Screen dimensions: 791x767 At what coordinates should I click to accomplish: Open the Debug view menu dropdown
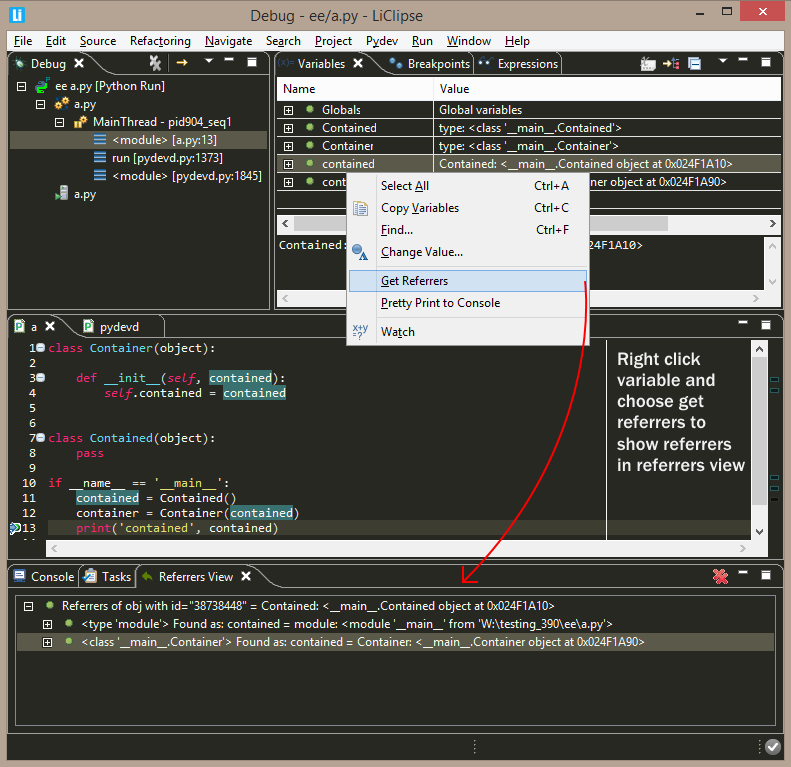click(209, 61)
